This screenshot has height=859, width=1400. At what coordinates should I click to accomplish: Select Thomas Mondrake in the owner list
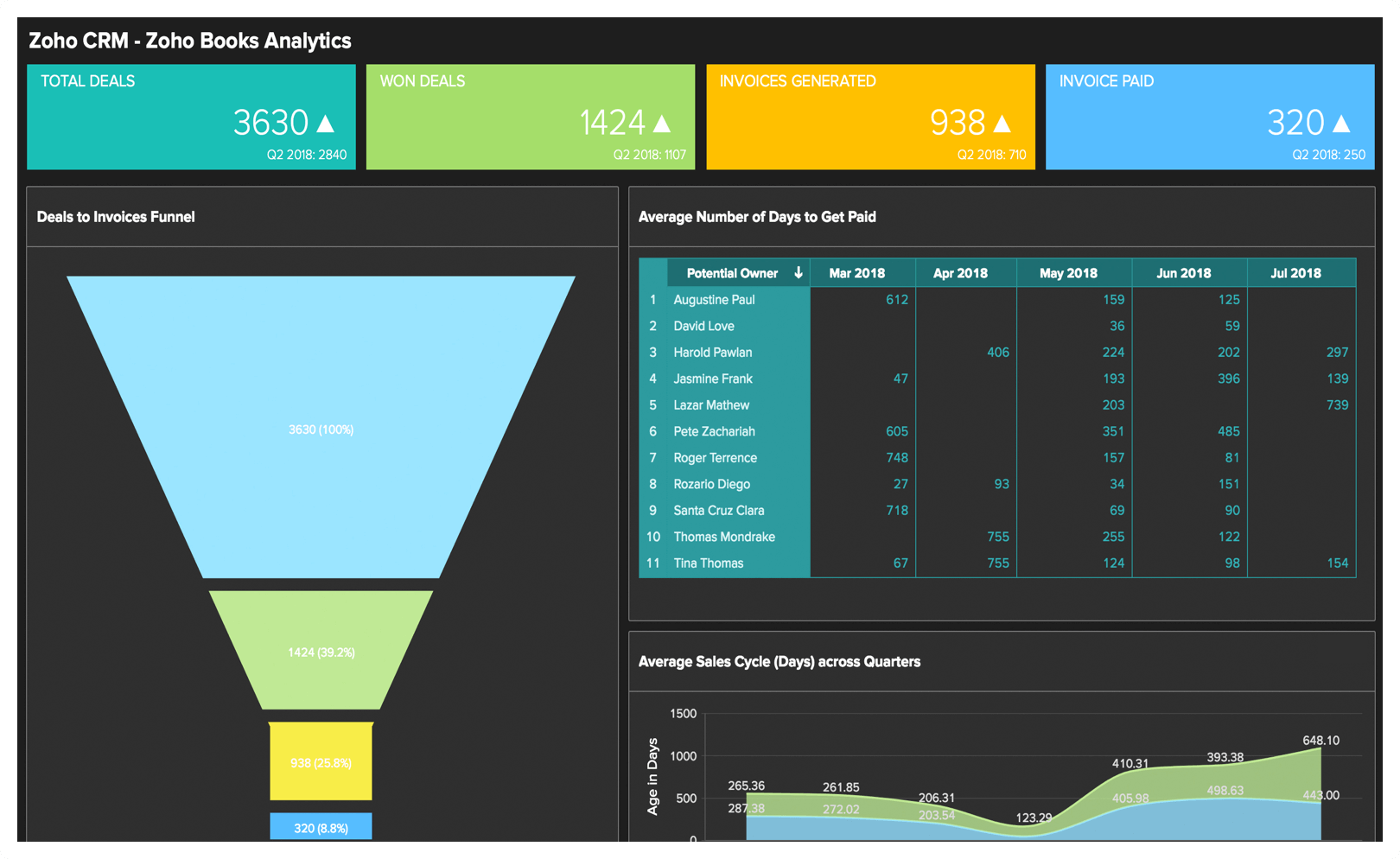[x=724, y=537]
